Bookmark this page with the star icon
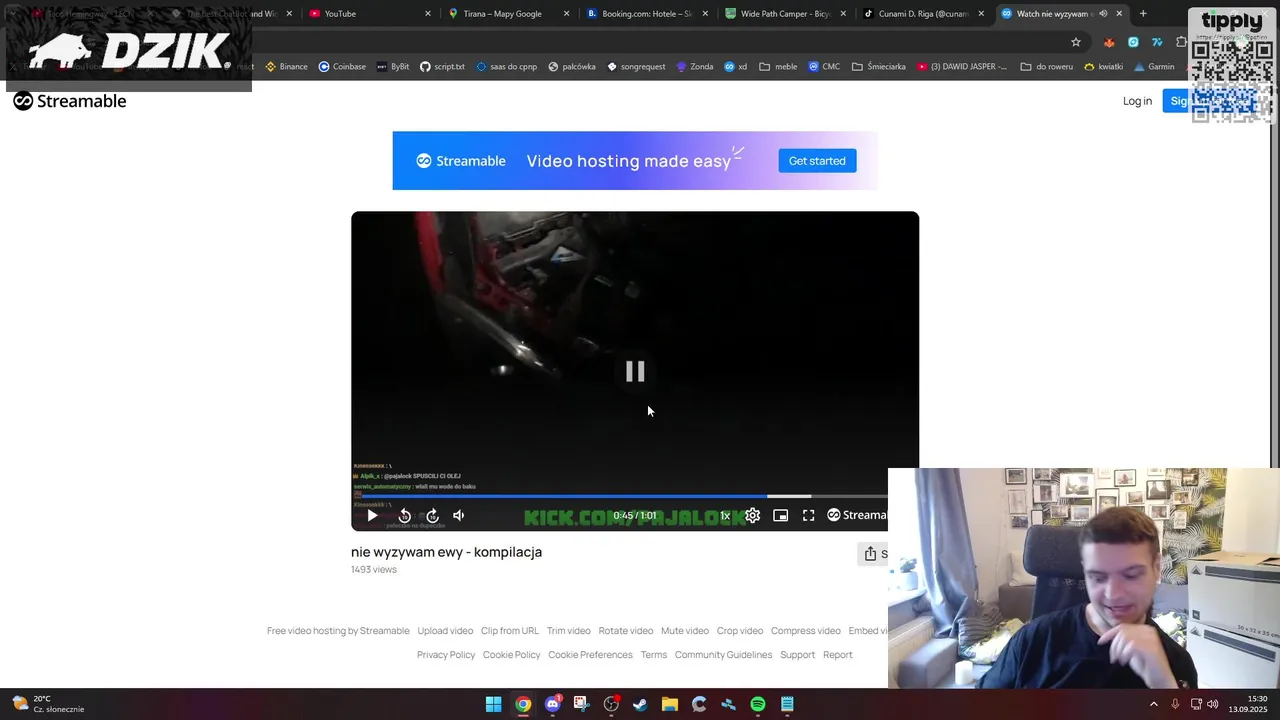Viewport: 1280px width, 720px height. point(1076,42)
